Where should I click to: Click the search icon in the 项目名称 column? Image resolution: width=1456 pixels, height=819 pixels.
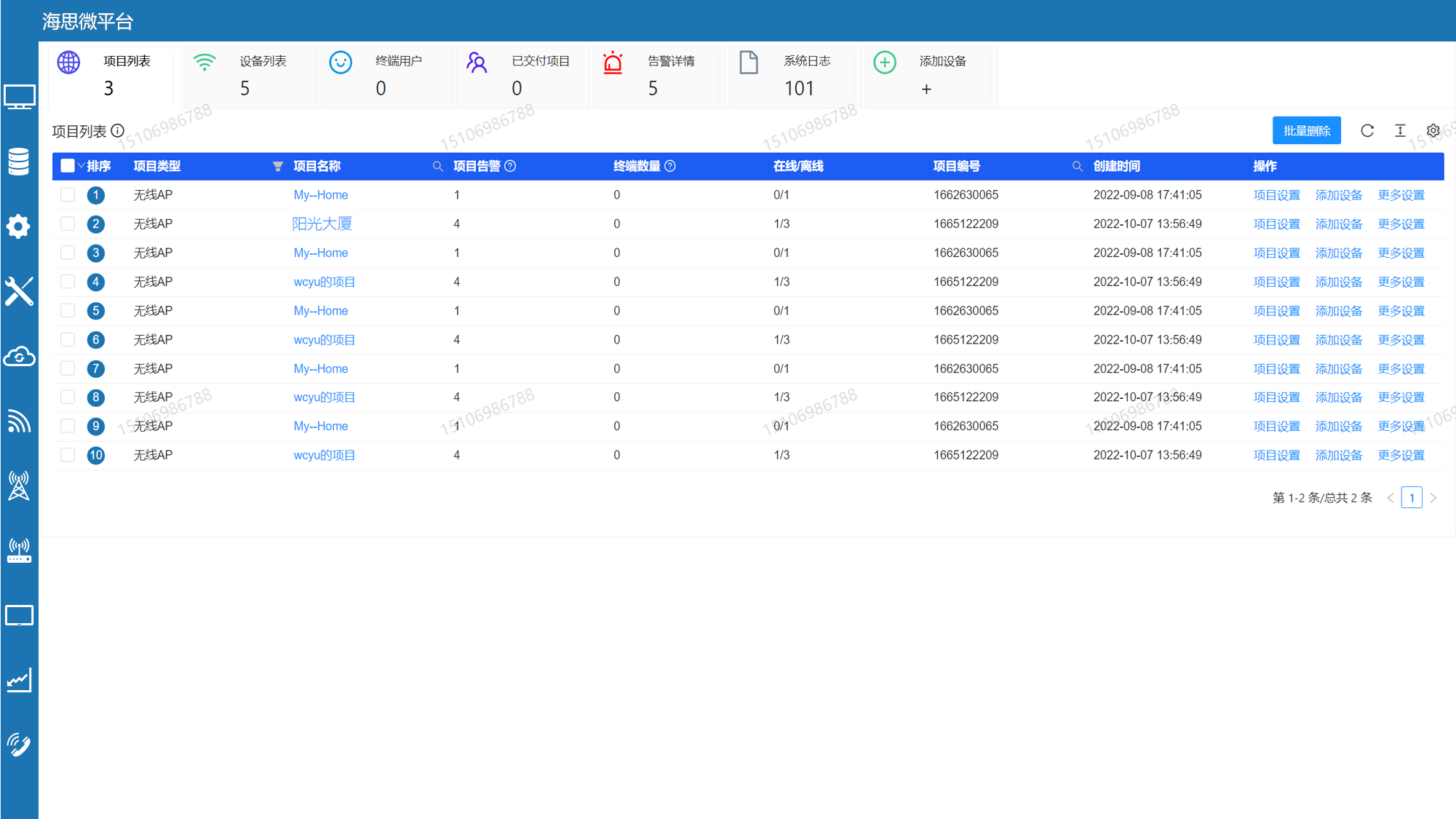437,167
